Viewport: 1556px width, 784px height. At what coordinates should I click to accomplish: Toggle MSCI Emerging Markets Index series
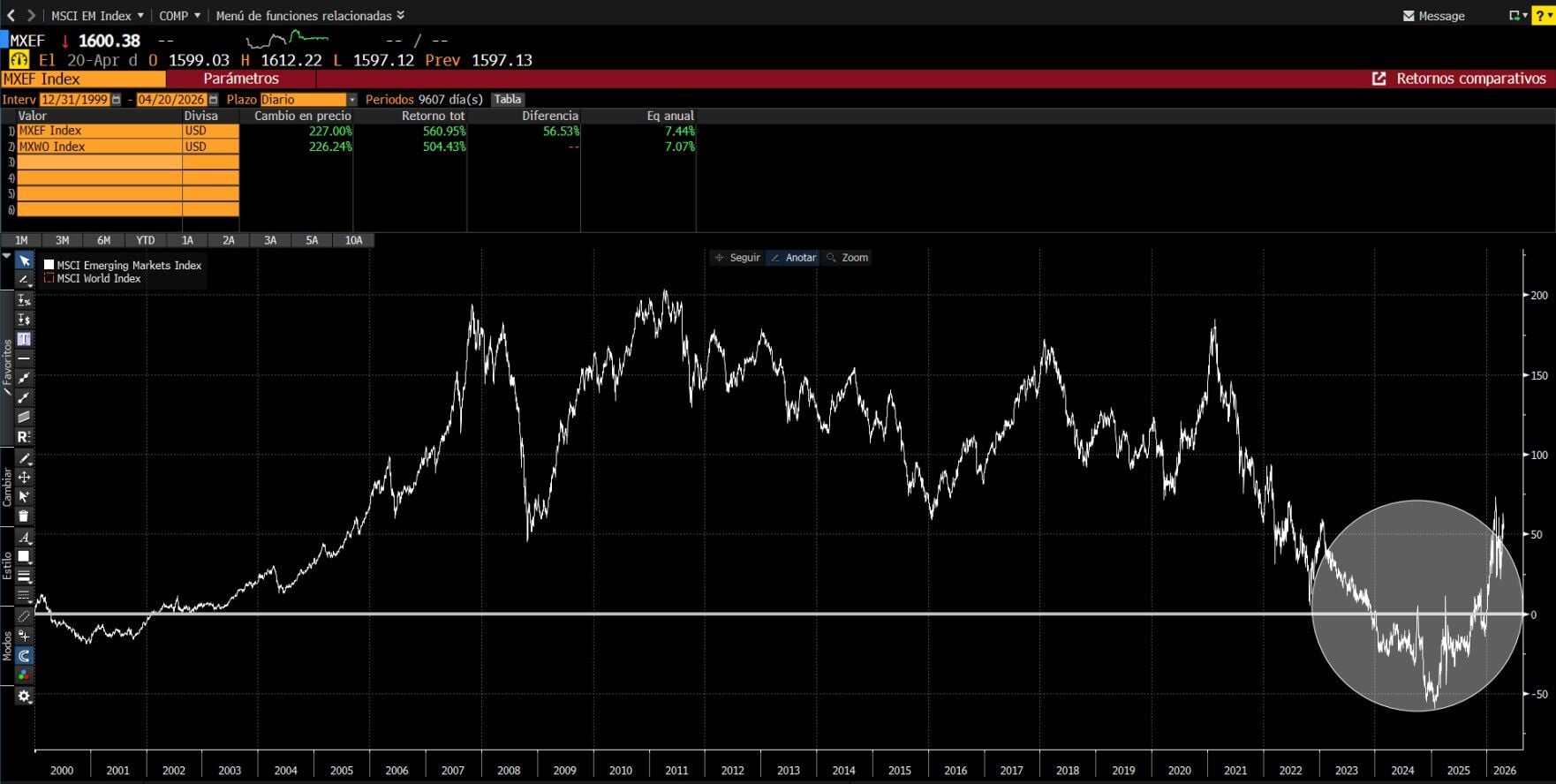(x=49, y=265)
